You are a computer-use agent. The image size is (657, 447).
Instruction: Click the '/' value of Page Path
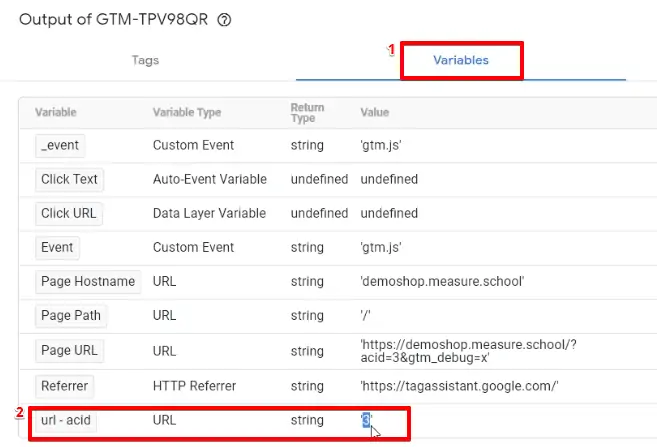coord(365,315)
